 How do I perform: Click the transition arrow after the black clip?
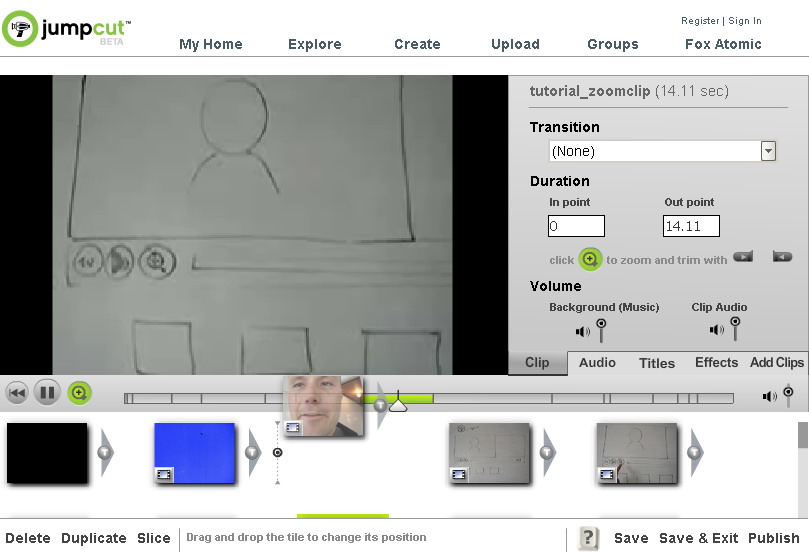pyautogui.click(x=104, y=453)
